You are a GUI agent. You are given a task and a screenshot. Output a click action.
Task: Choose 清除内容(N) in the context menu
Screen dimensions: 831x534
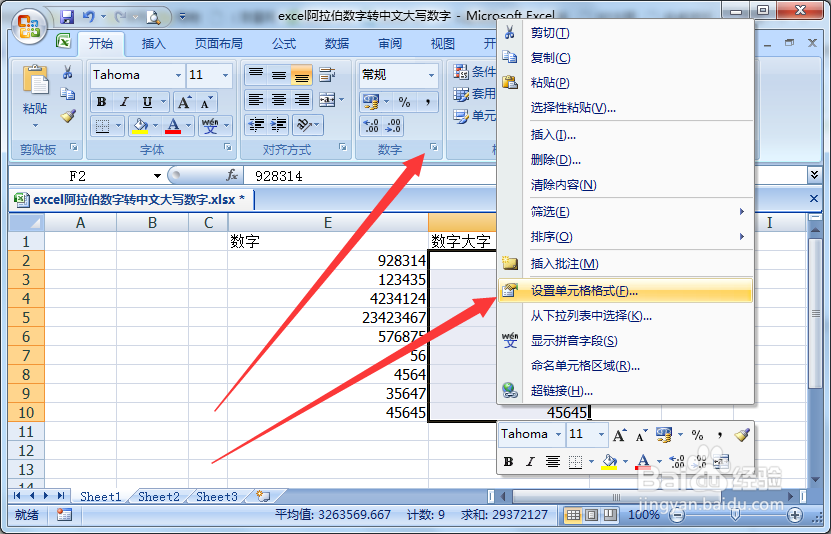coord(625,185)
